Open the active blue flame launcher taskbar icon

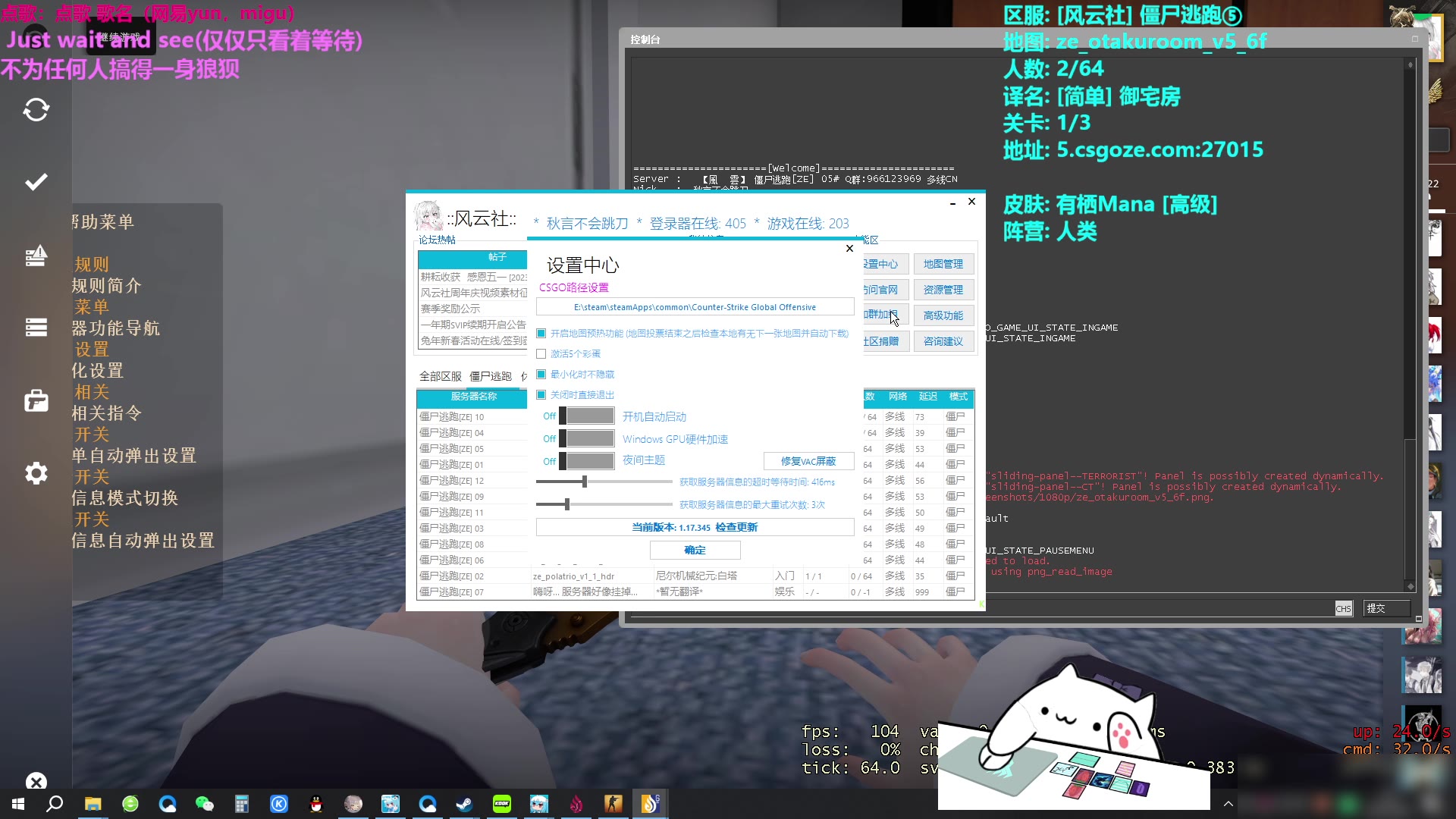[651, 804]
